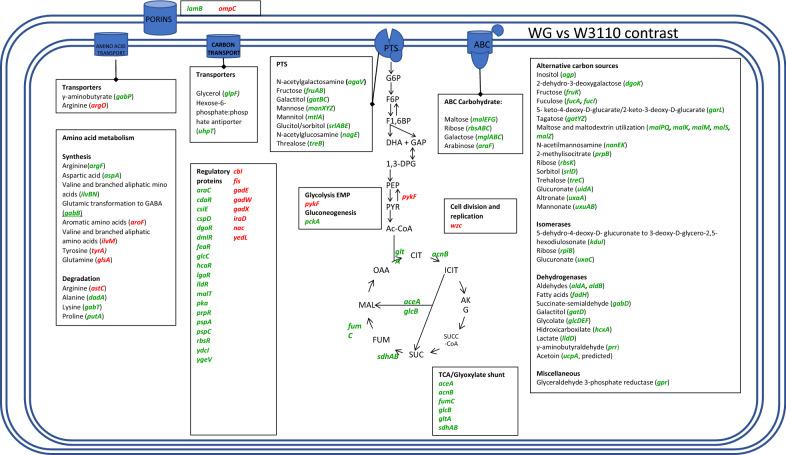Click red aroF beside Aromatic amino acids
This screenshot has width=786, height=455.
137,222
